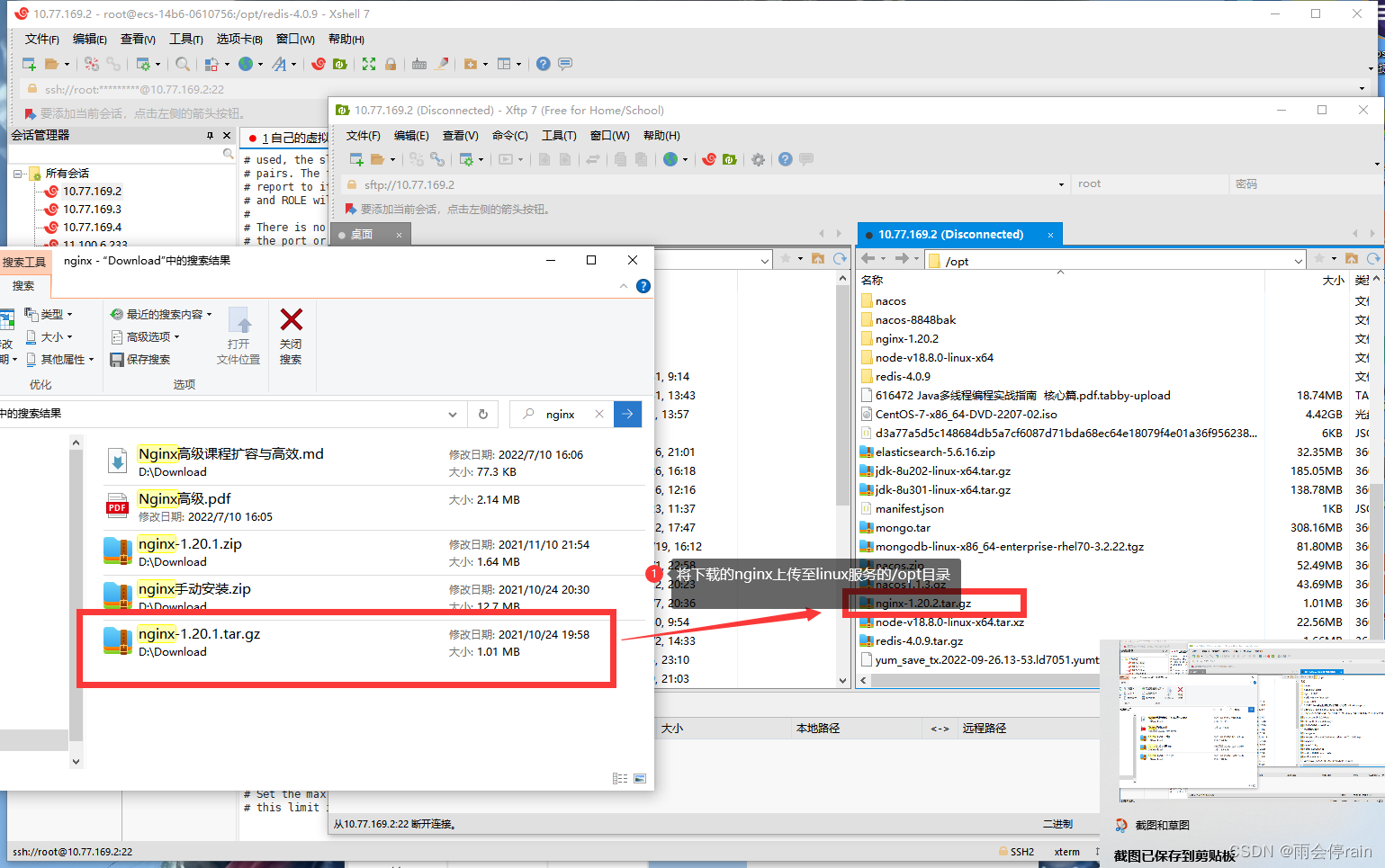Click Xshell New Session toolbar icon
This screenshot has width=1385, height=868.
point(29,64)
